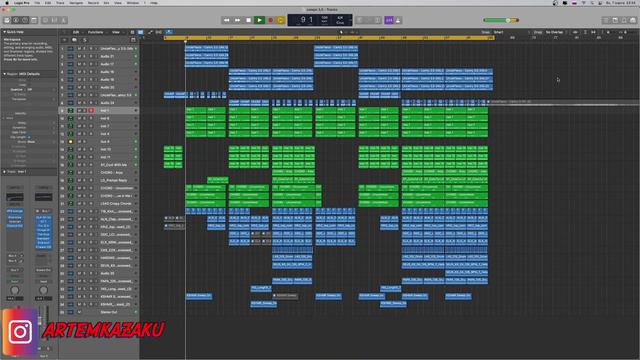Open the Loop Browser button
The width and height of the screenshot is (640, 360).
624,20
